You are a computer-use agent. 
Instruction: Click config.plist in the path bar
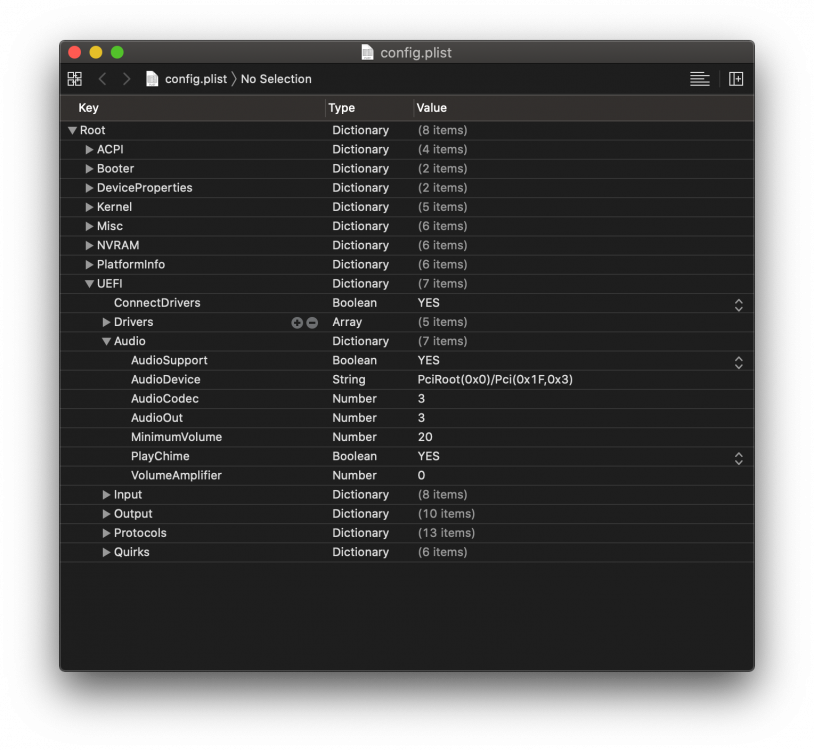(196, 79)
